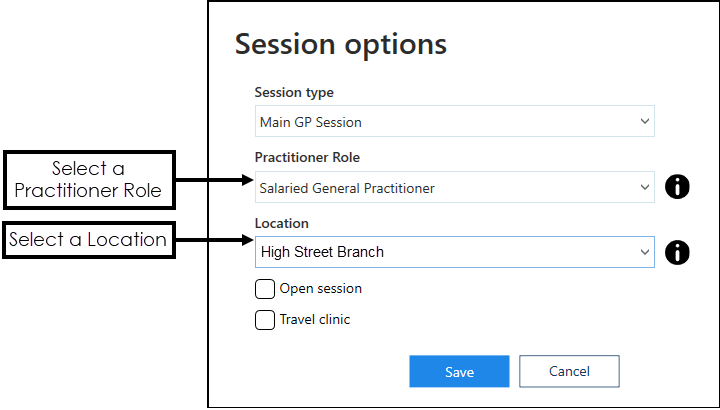The height and width of the screenshot is (410, 720).
Task: Click the 'Select a Location' callout box
Action: coord(87,240)
